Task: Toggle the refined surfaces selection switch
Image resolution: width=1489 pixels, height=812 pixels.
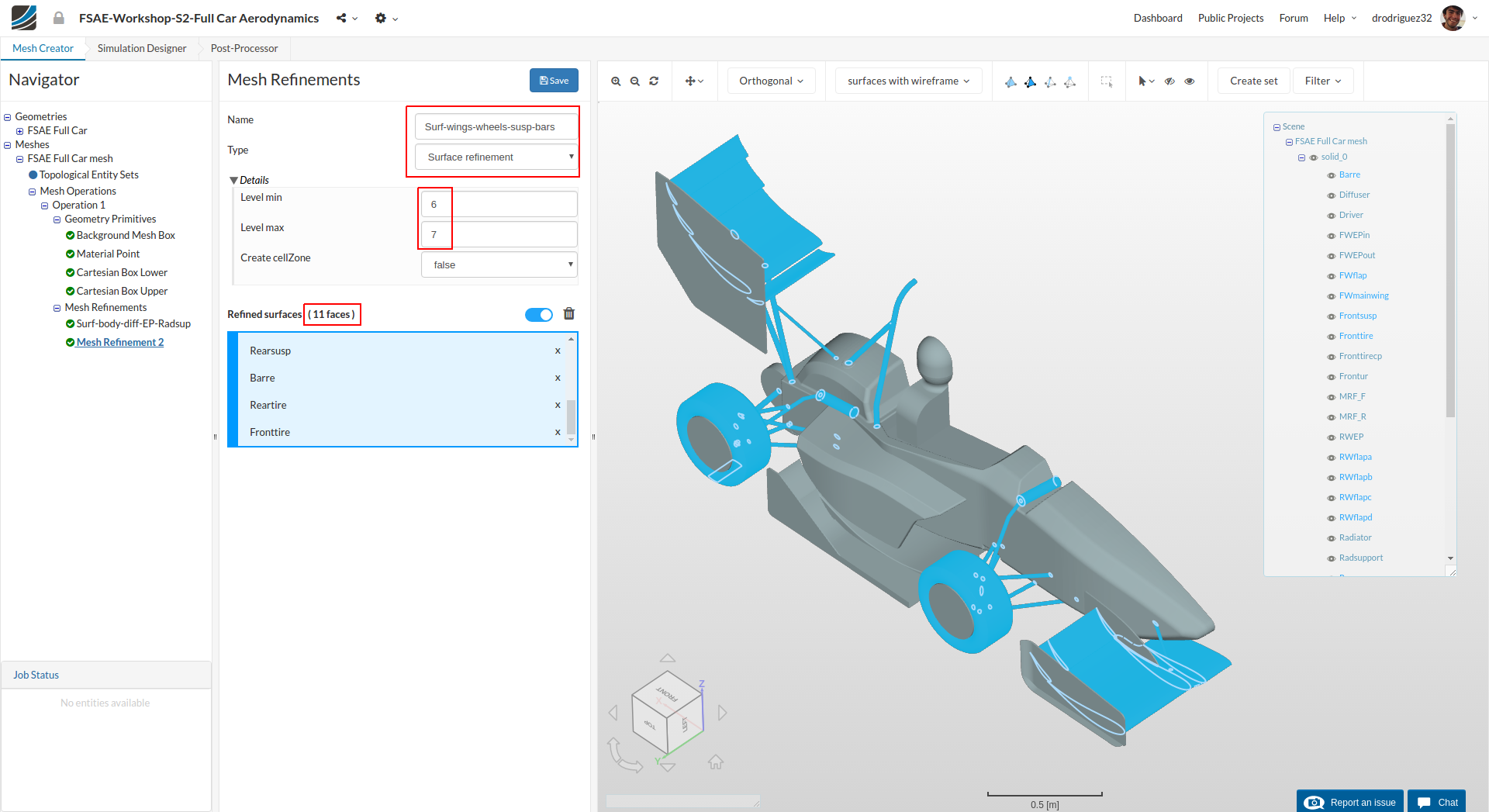Action: [539, 314]
